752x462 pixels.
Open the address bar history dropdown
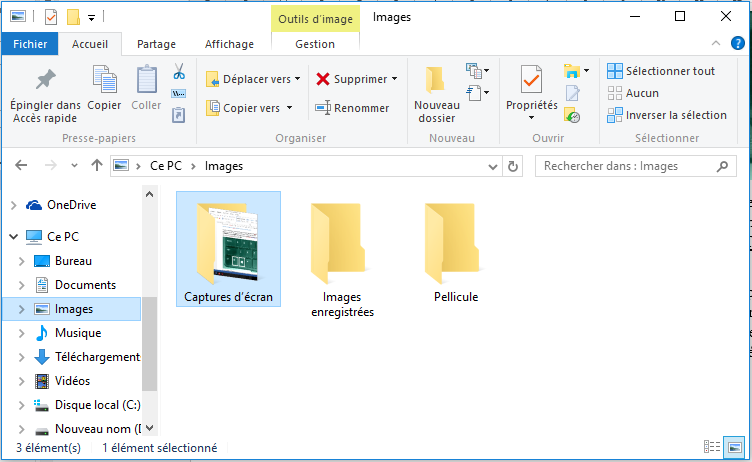pos(493,166)
